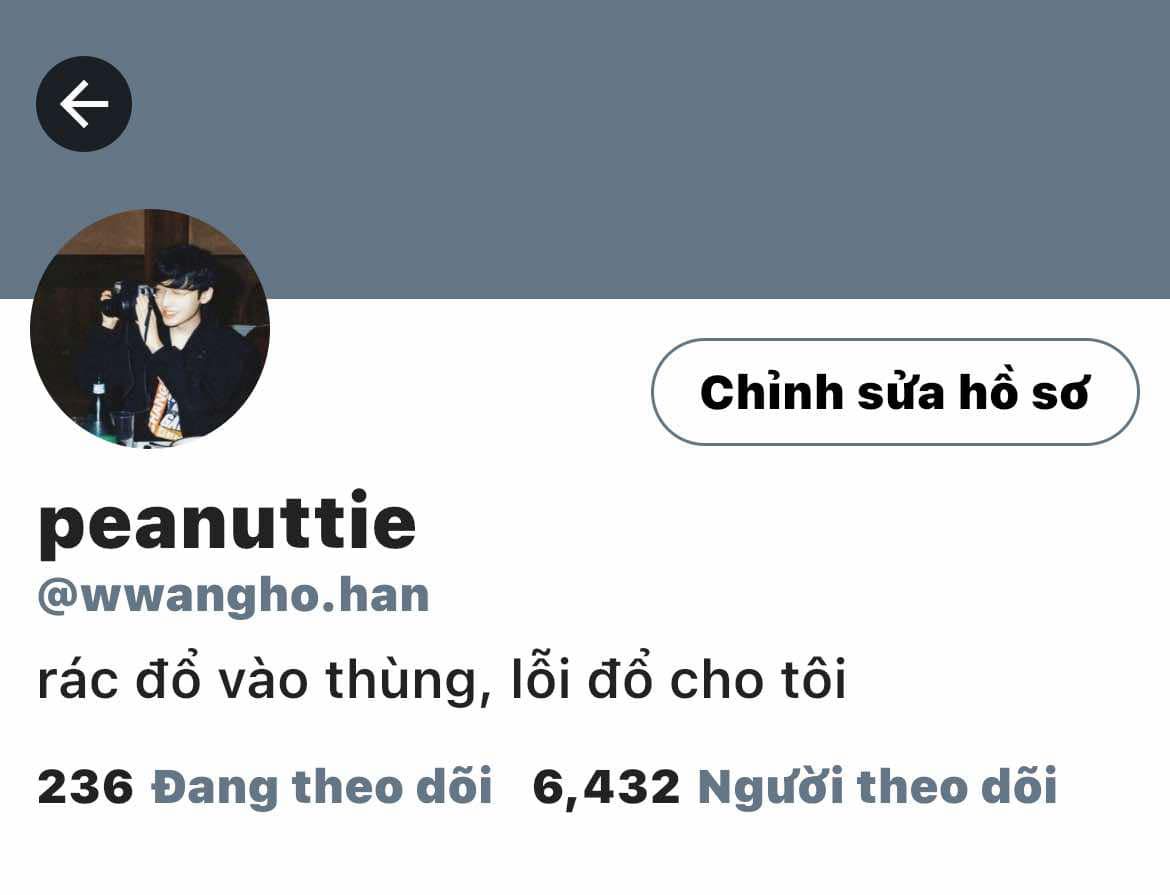Open the circular profile avatar photo
This screenshot has width=1170, height=895.
coord(150,328)
